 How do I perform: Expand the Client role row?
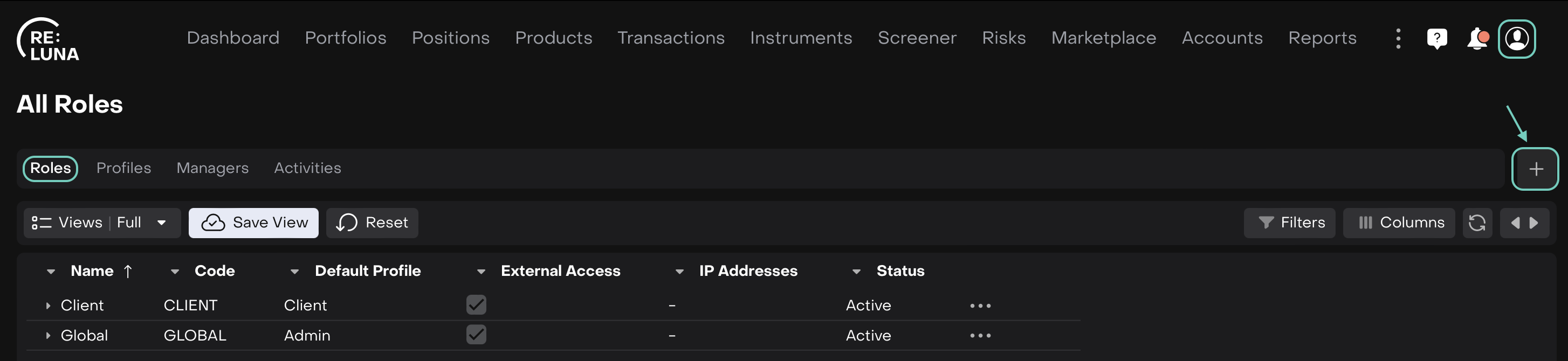click(48, 306)
